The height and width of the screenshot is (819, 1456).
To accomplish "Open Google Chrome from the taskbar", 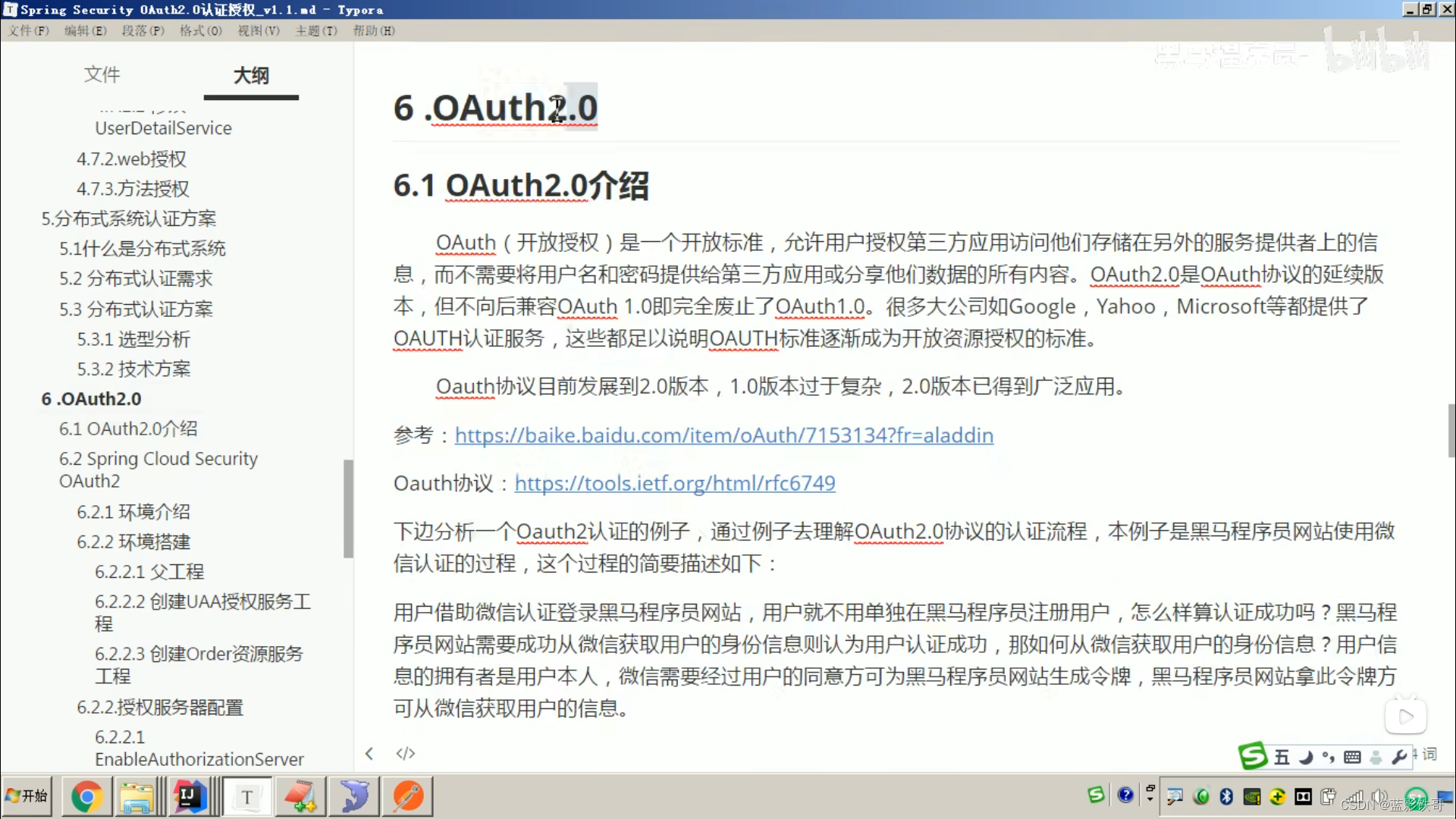I will (x=86, y=796).
